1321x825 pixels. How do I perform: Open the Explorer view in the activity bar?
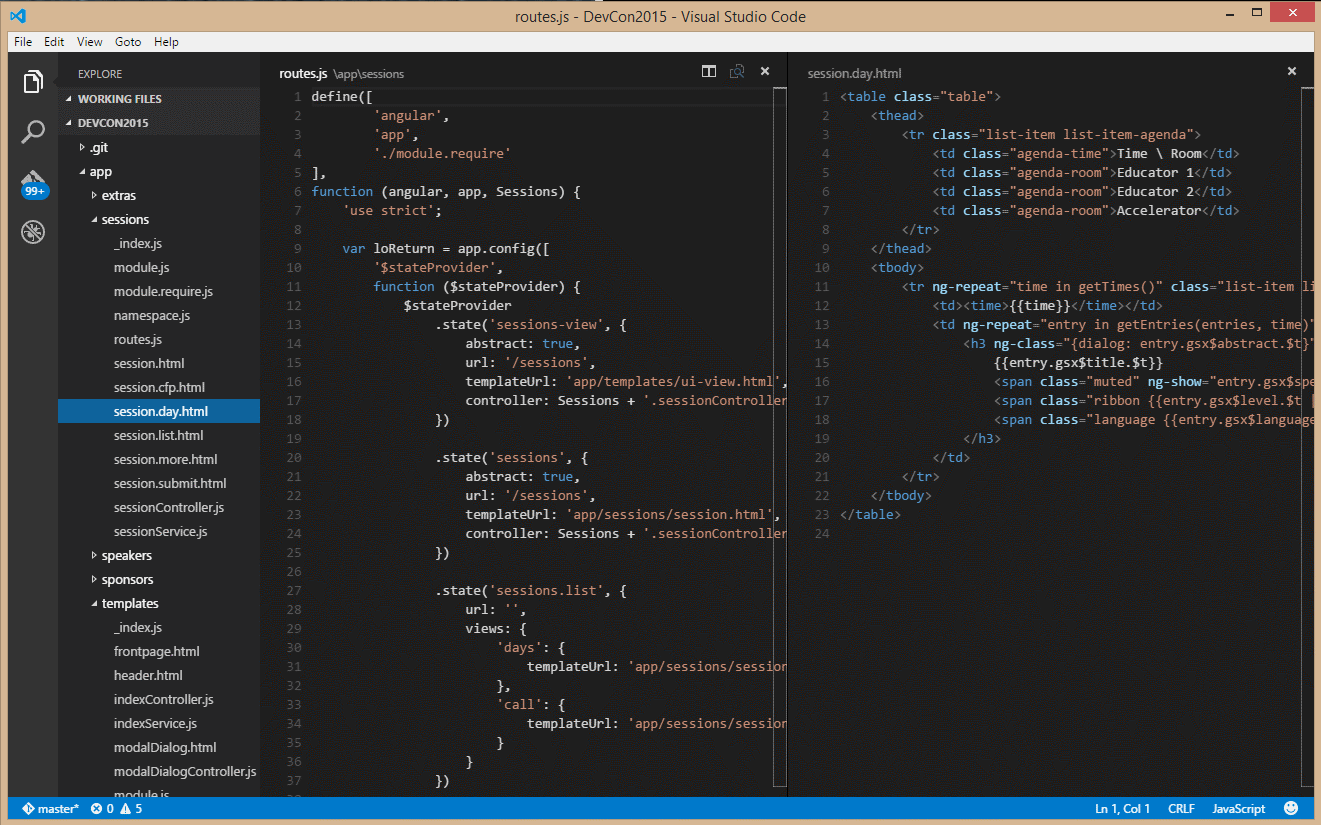coord(33,81)
